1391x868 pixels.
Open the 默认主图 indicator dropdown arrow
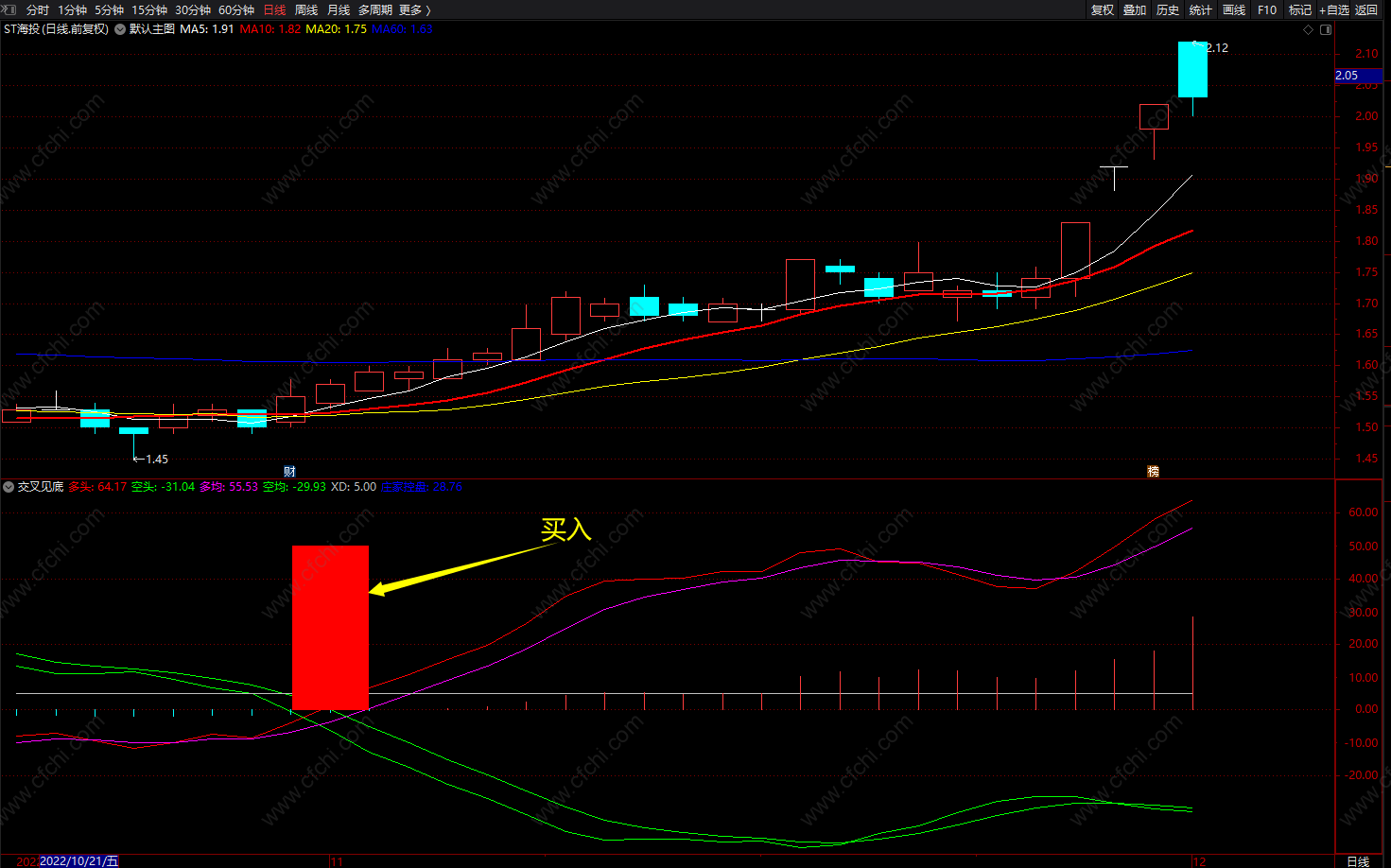tap(120, 29)
